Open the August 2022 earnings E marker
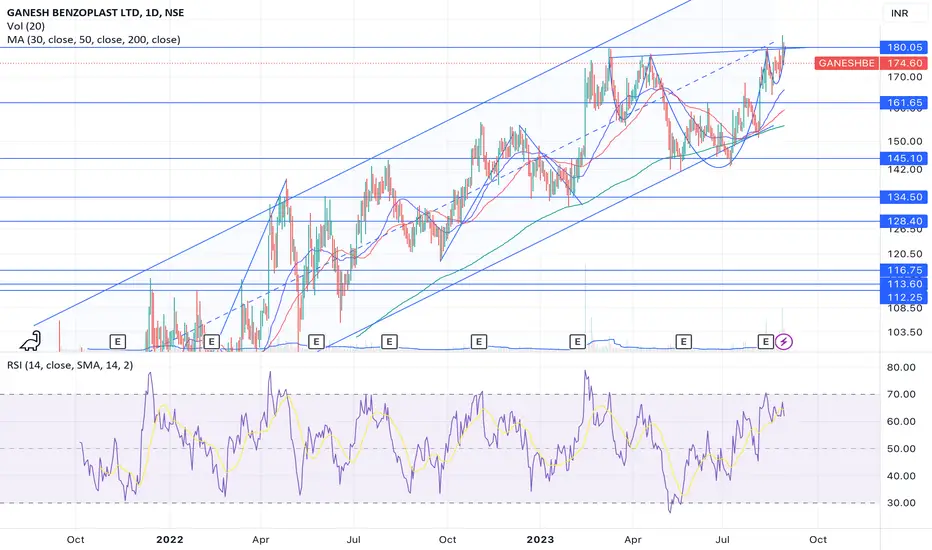932x550 pixels. (x=389, y=341)
